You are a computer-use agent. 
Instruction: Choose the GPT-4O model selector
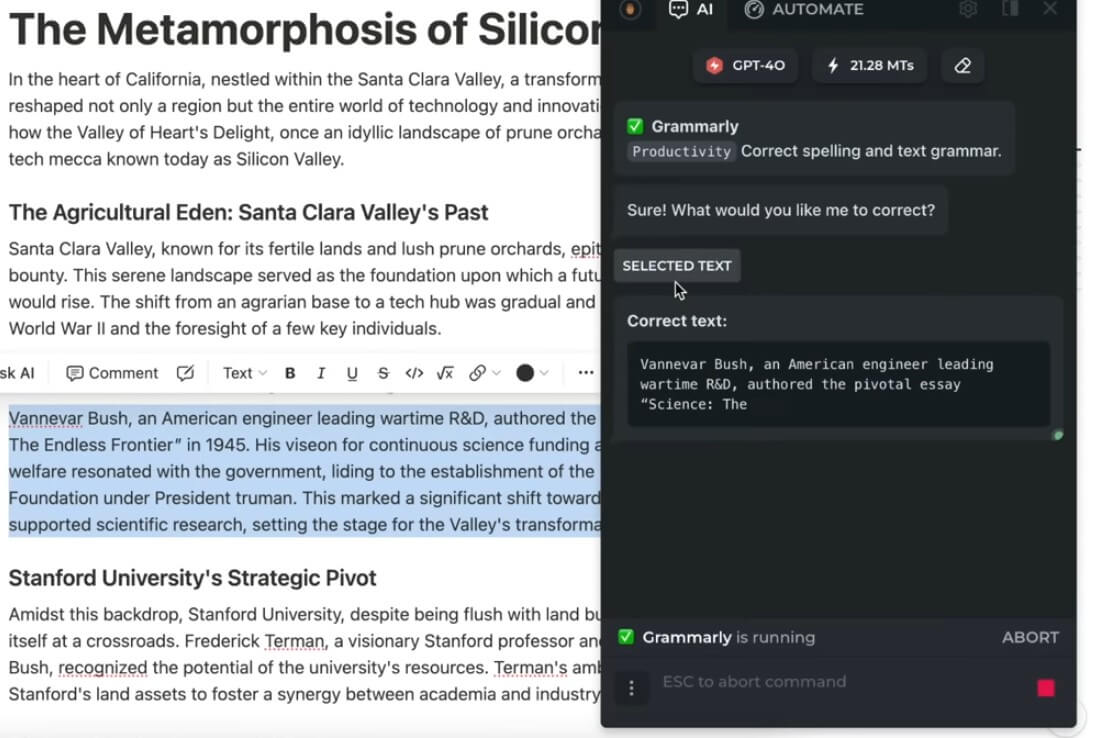coord(745,66)
